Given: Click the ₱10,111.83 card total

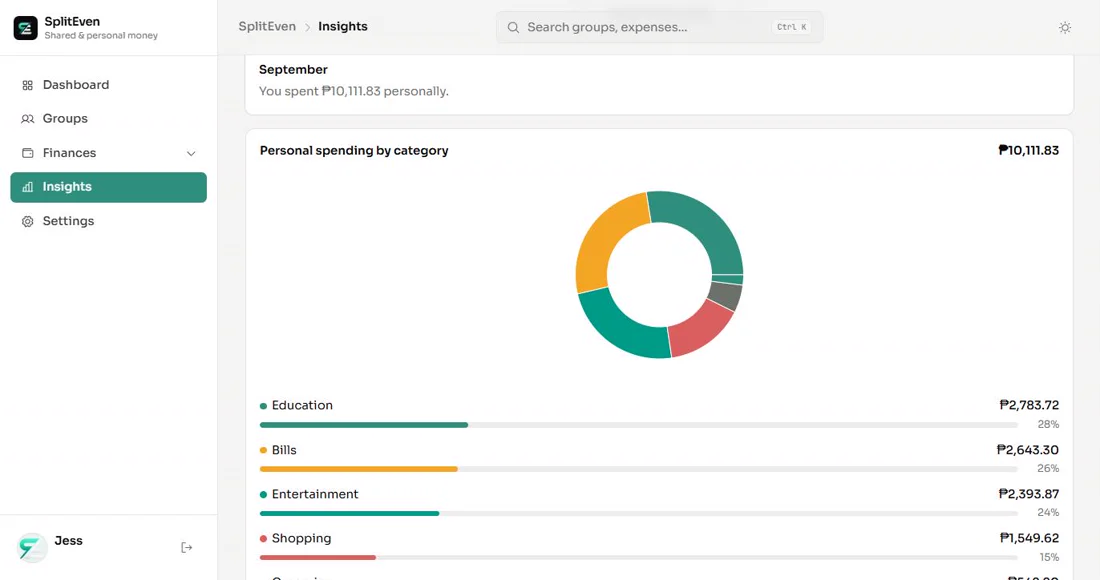Looking at the screenshot, I should (1028, 150).
